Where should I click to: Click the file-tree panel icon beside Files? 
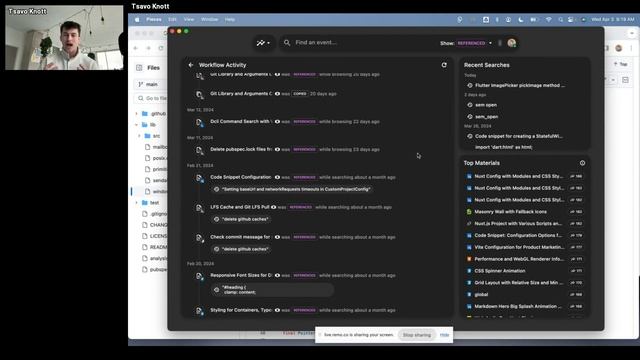click(x=139, y=68)
